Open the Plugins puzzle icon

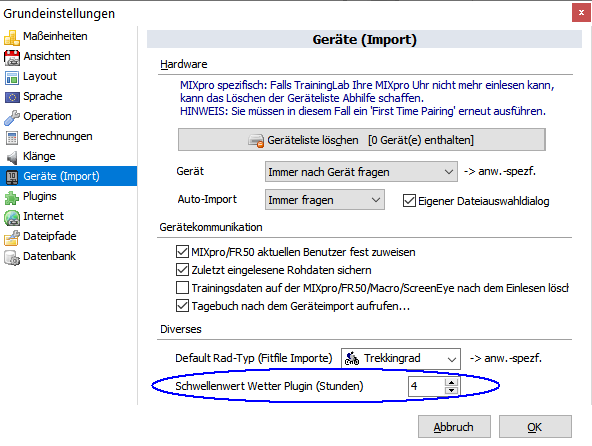pyautogui.click(x=11, y=197)
